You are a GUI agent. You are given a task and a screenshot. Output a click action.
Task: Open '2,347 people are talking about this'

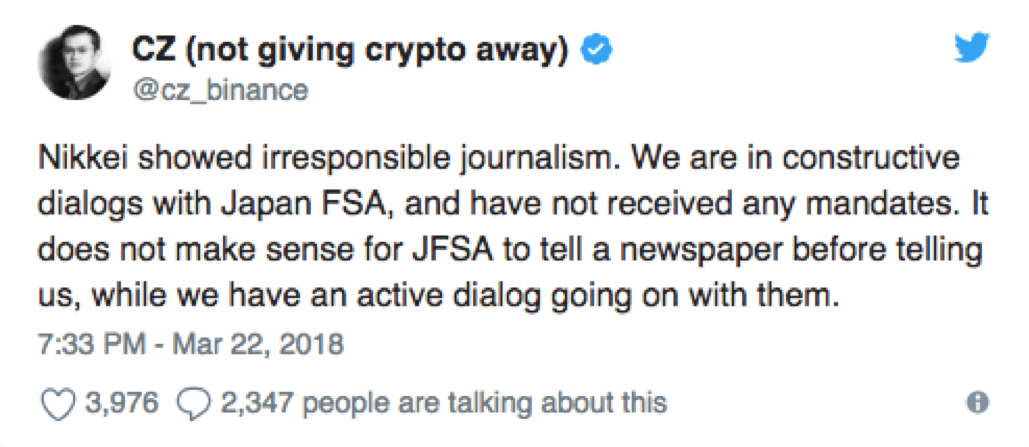point(444,402)
